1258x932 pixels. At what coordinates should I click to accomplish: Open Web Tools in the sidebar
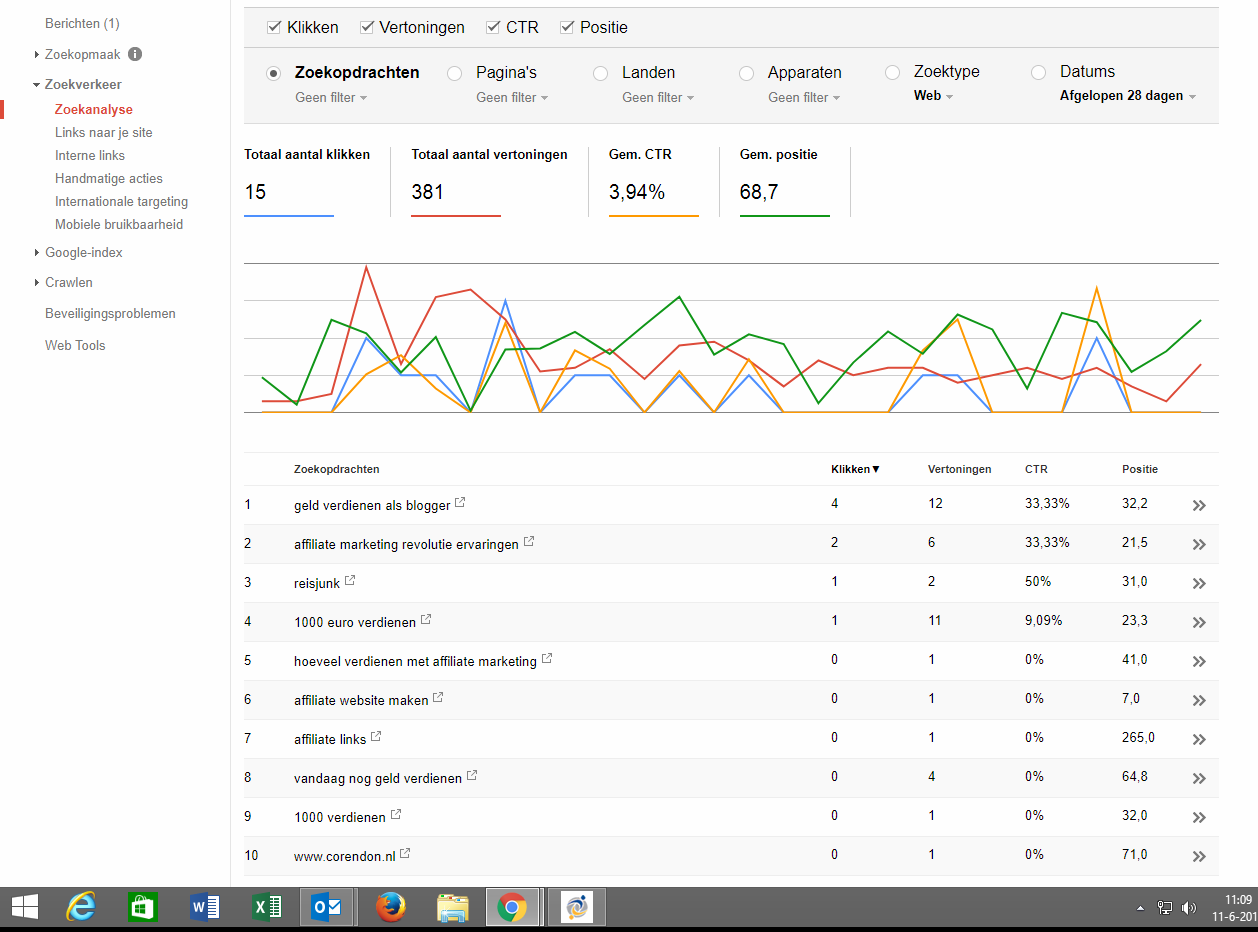pyautogui.click(x=75, y=345)
